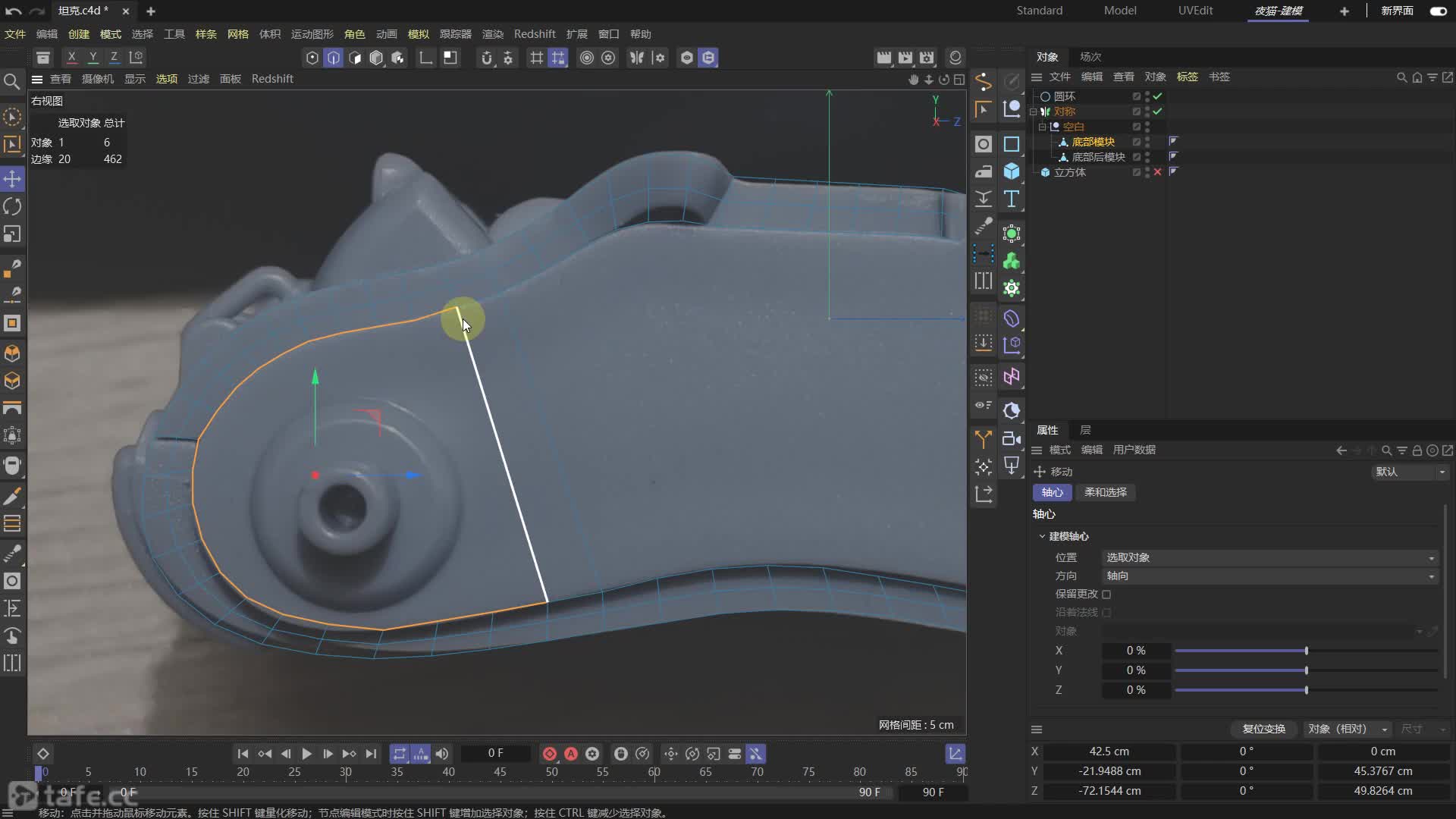Switch to the 场次 tab
Screen dimensions: 1456x819
(1090, 57)
